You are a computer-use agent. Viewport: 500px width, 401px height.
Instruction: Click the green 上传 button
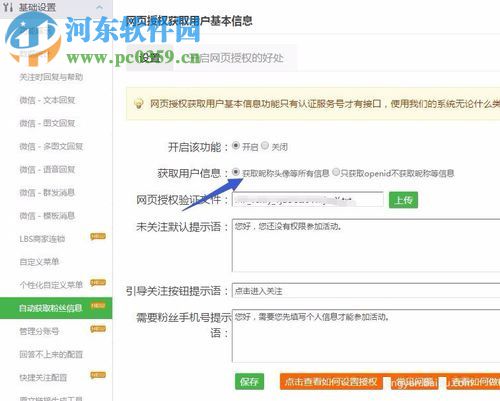[x=403, y=200]
